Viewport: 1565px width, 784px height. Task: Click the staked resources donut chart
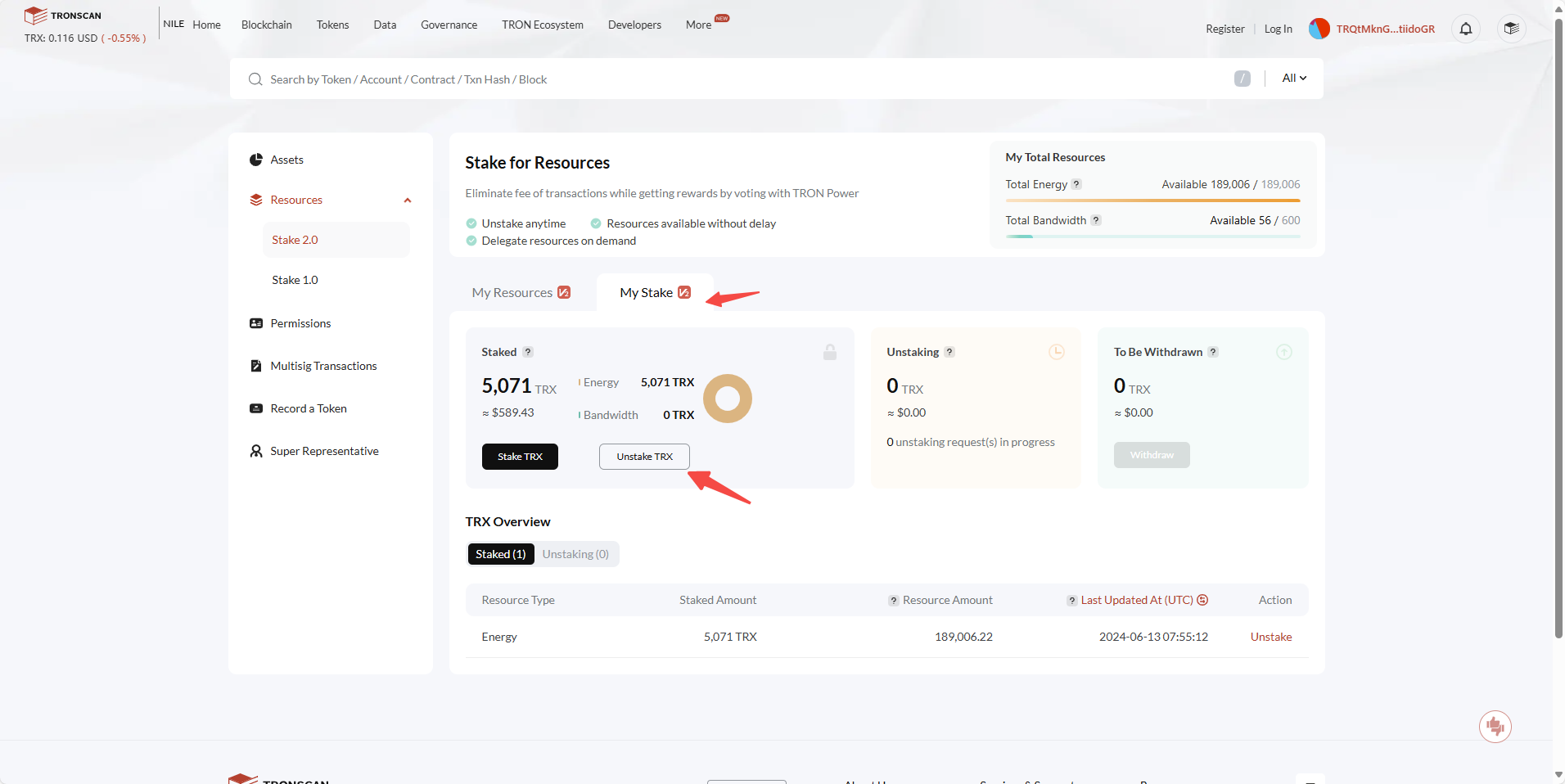728,399
